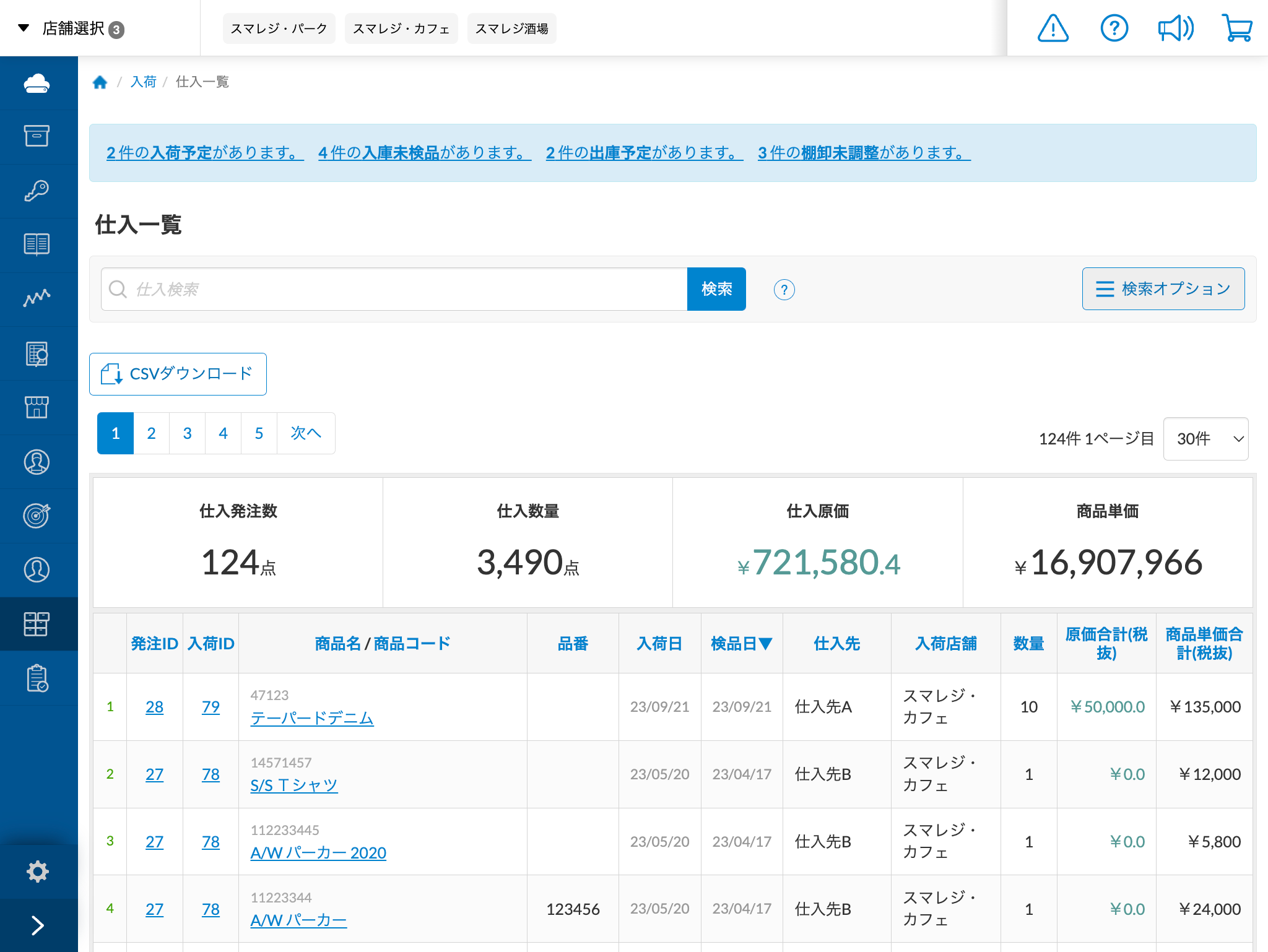Expand the 店舗選択 store selector
Image resolution: width=1268 pixels, height=952 pixels.
pos(71,28)
